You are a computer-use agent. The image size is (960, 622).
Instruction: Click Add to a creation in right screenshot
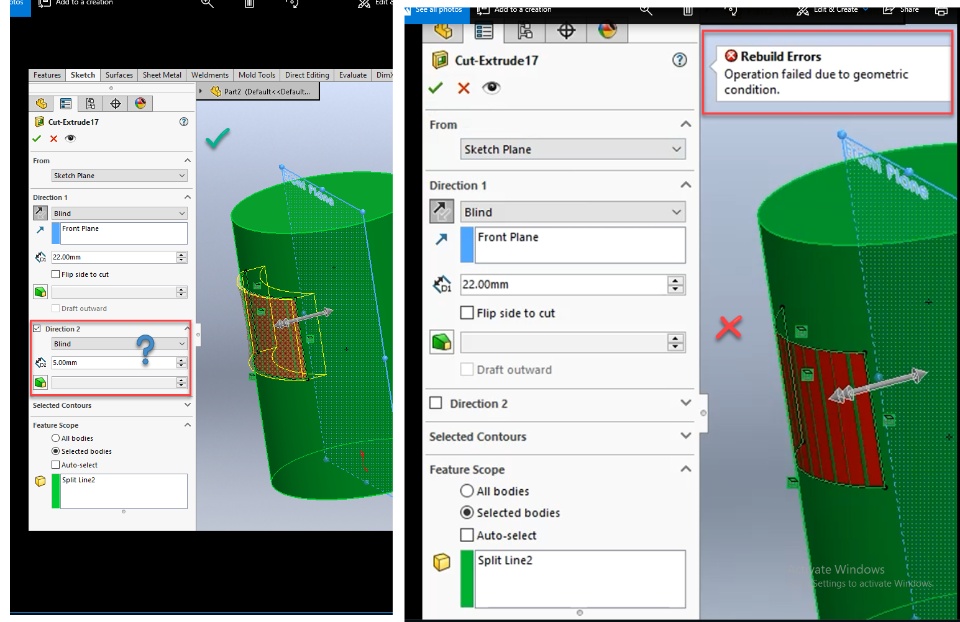tap(515, 10)
